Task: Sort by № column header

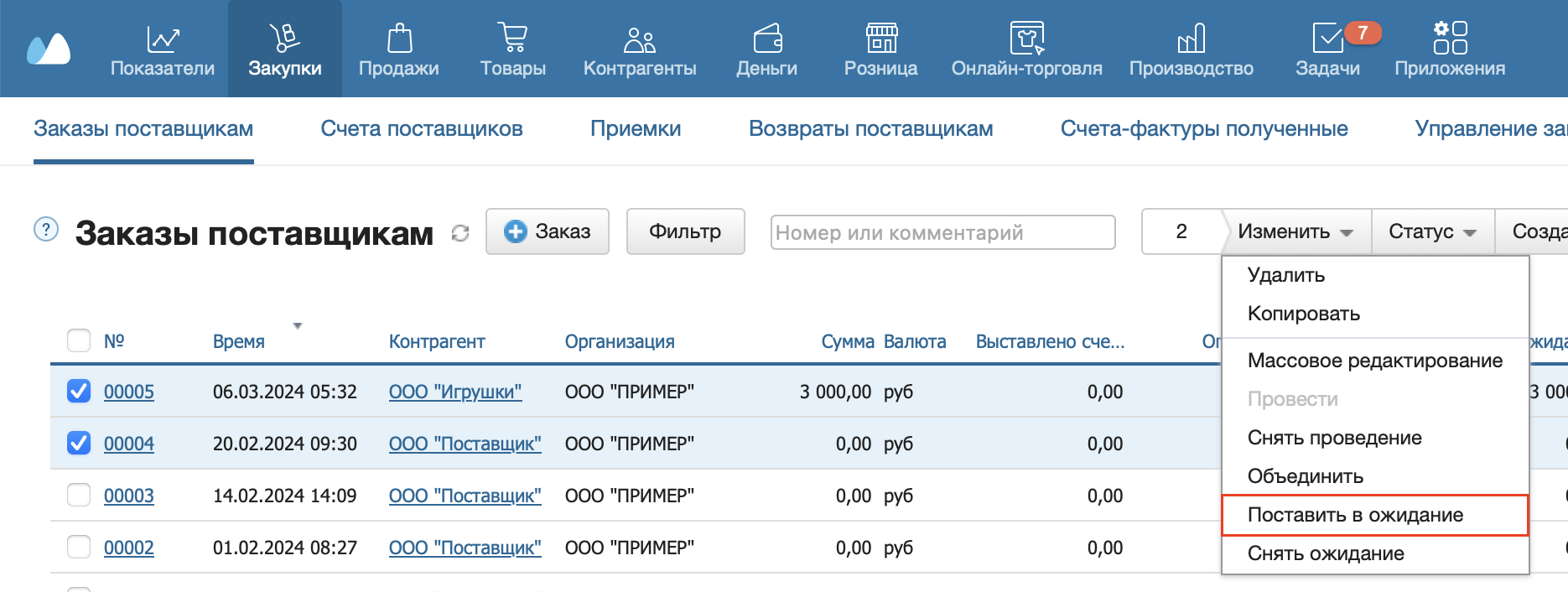Action: click(x=114, y=341)
